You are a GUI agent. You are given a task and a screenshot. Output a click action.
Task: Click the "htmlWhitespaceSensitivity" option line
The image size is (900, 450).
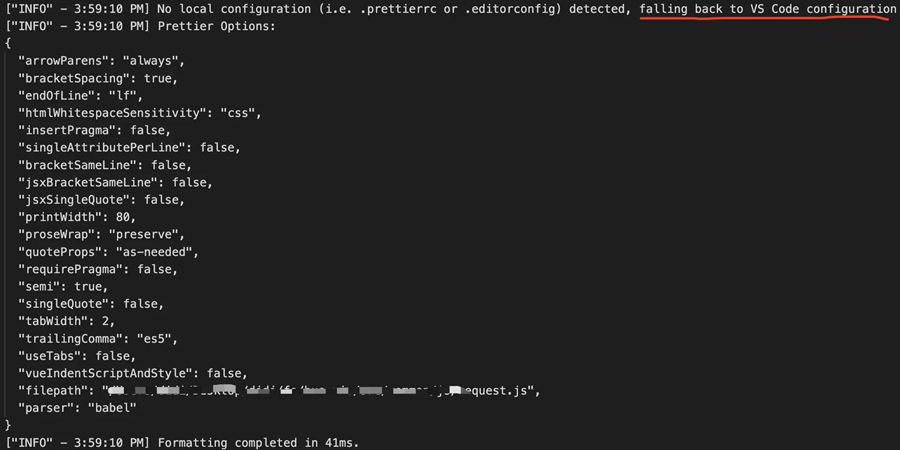(140, 113)
